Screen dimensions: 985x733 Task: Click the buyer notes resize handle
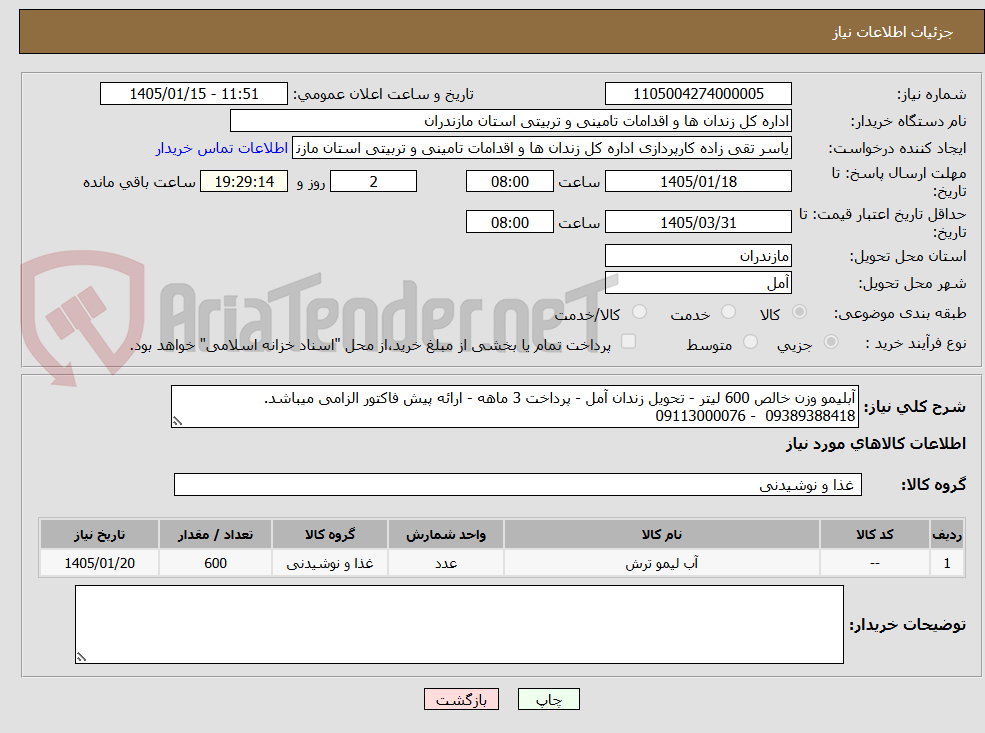[x=81, y=657]
